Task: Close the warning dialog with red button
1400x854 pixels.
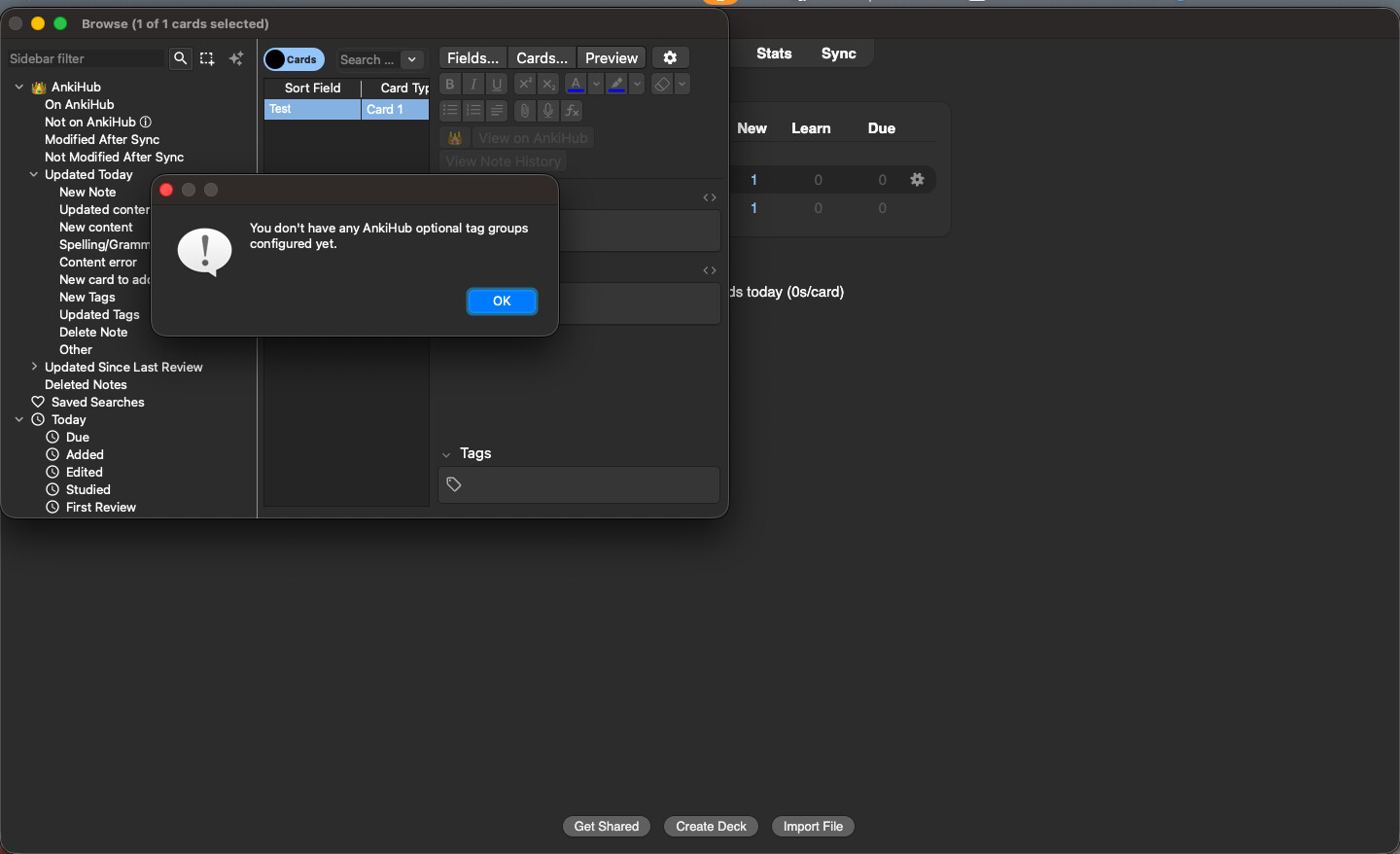Action: pyautogui.click(x=166, y=190)
